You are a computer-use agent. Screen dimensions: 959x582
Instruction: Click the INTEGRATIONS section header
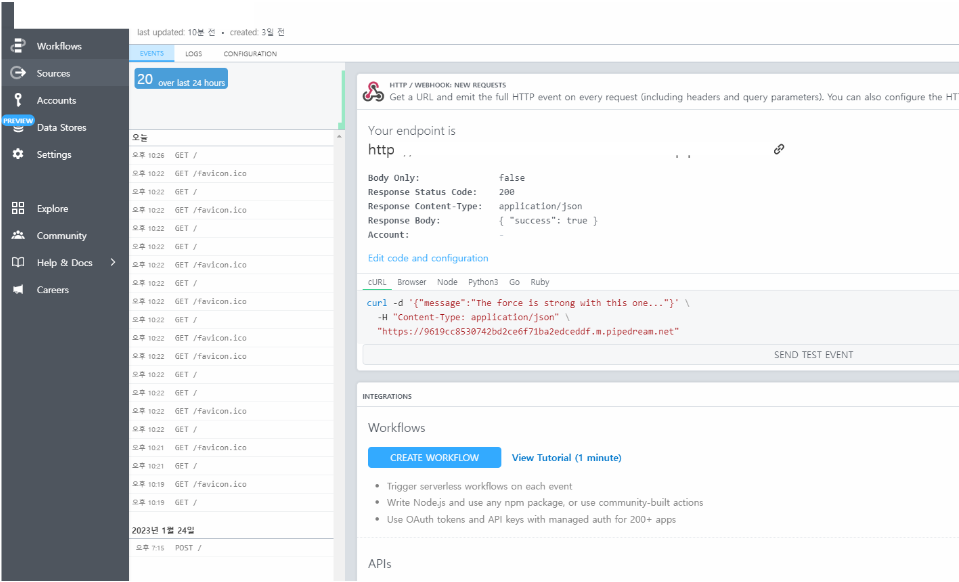coord(387,396)
